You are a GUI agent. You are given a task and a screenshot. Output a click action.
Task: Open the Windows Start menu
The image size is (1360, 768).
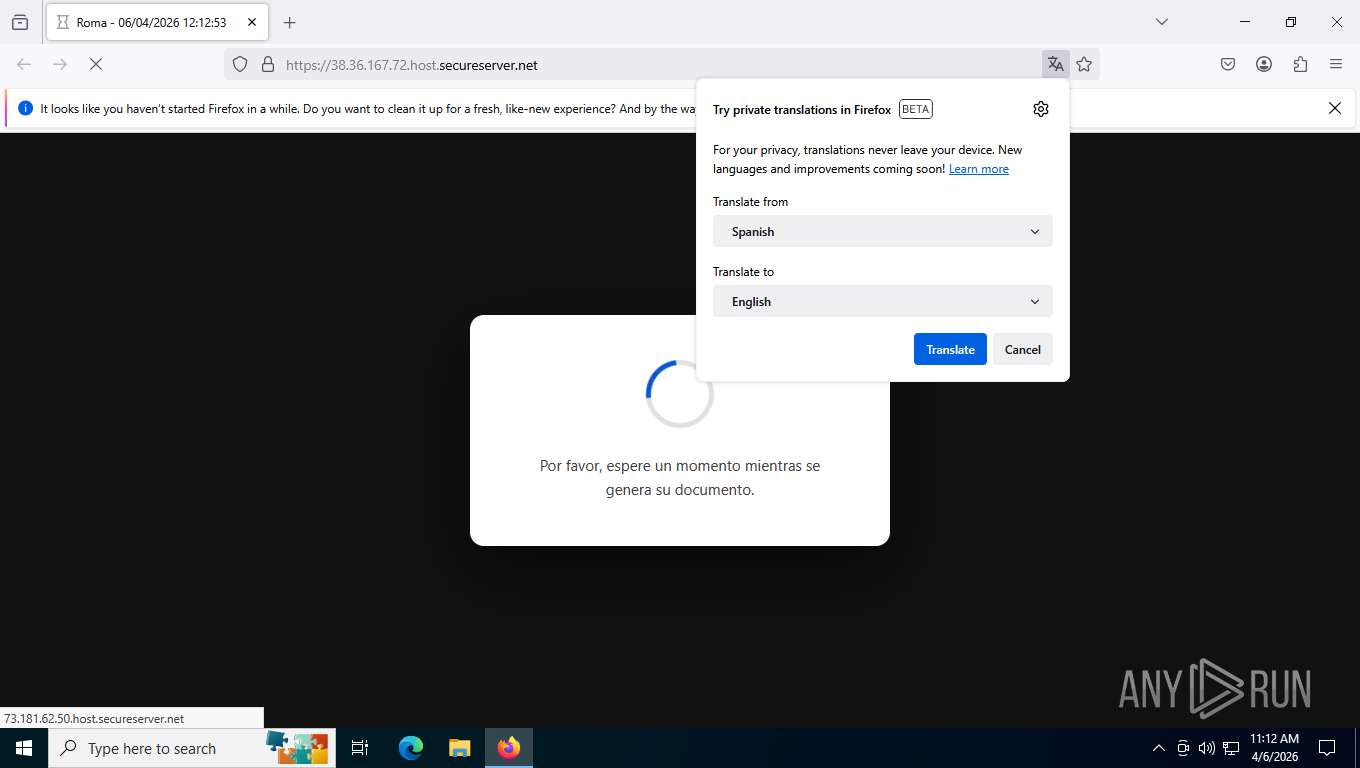pyautogui.click(x=24, y=748)
